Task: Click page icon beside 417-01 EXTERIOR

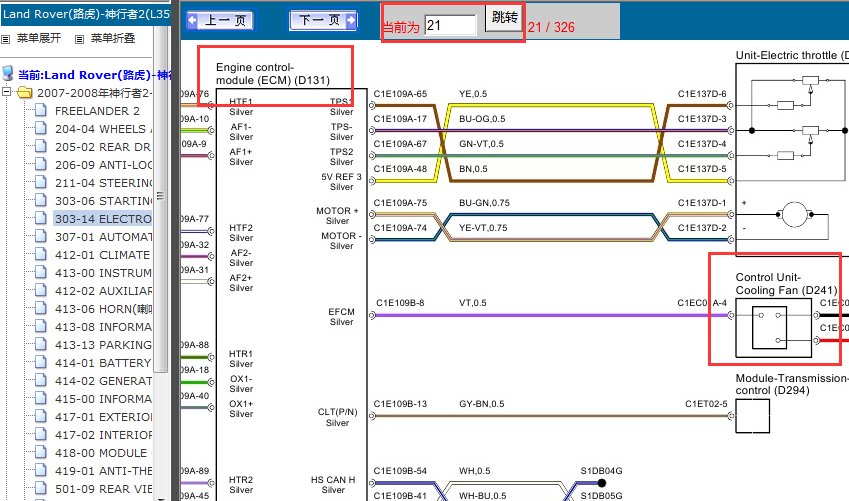Action: point(41,416)
